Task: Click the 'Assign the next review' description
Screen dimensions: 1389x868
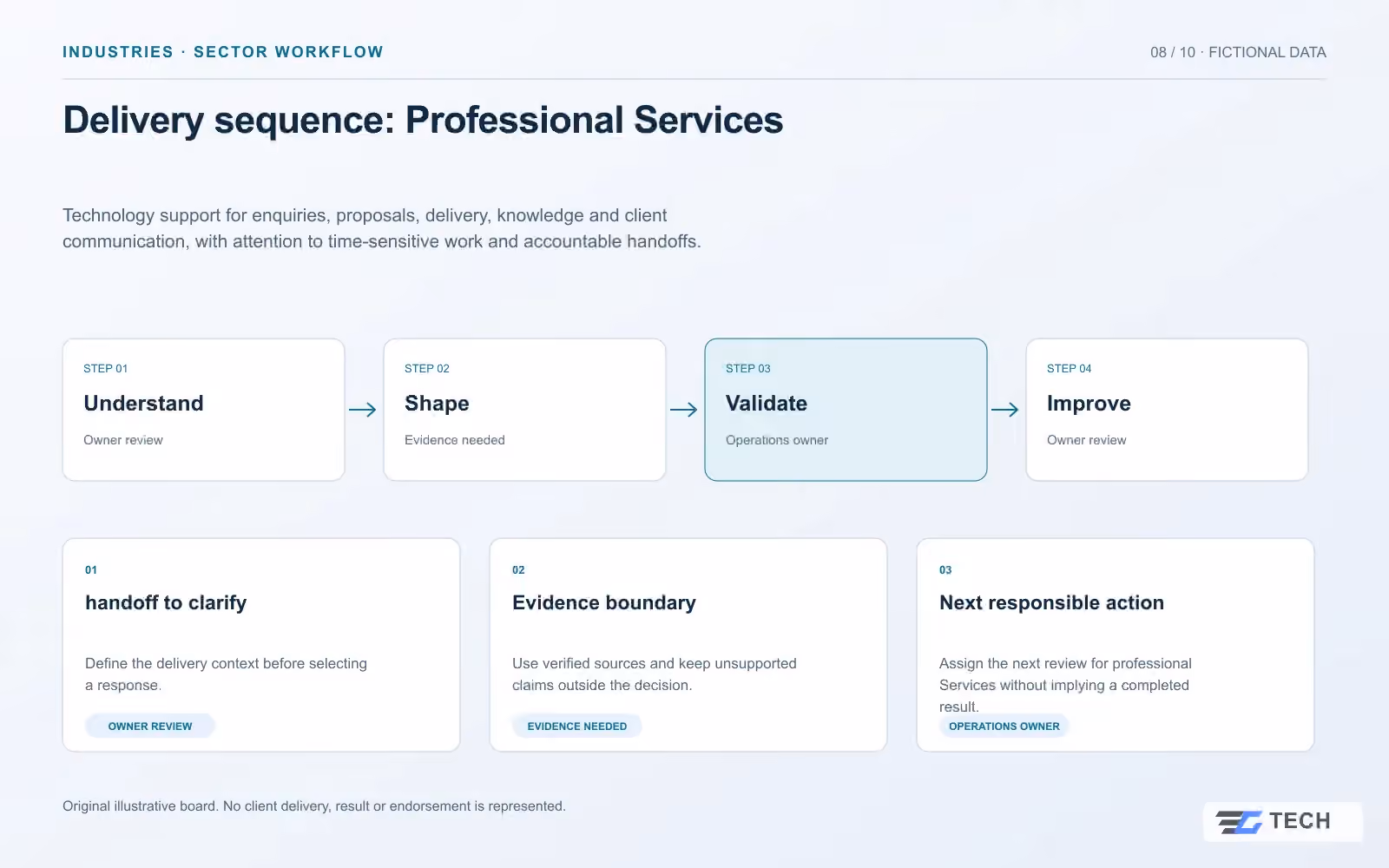Action: tap(1066, 685)
